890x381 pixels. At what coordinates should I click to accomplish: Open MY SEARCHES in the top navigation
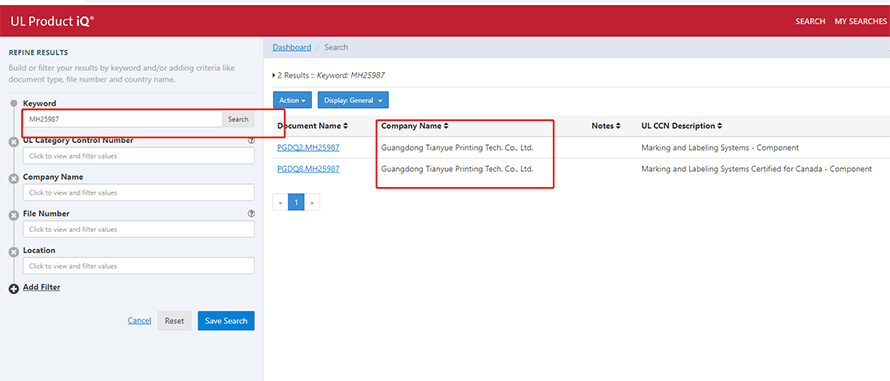[x=860, y=21]
